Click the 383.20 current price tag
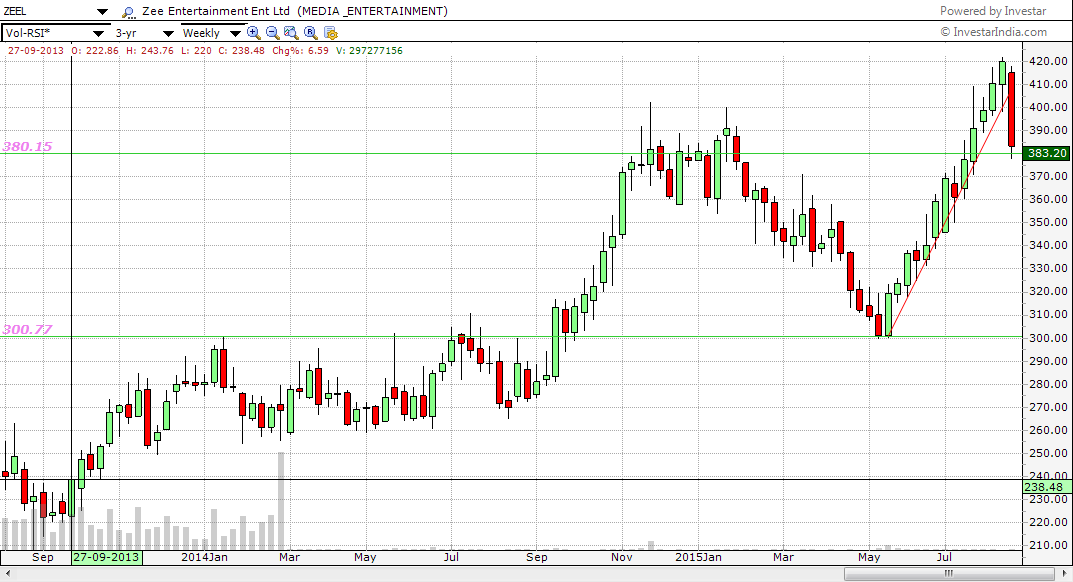 [x=1046, y=153]
